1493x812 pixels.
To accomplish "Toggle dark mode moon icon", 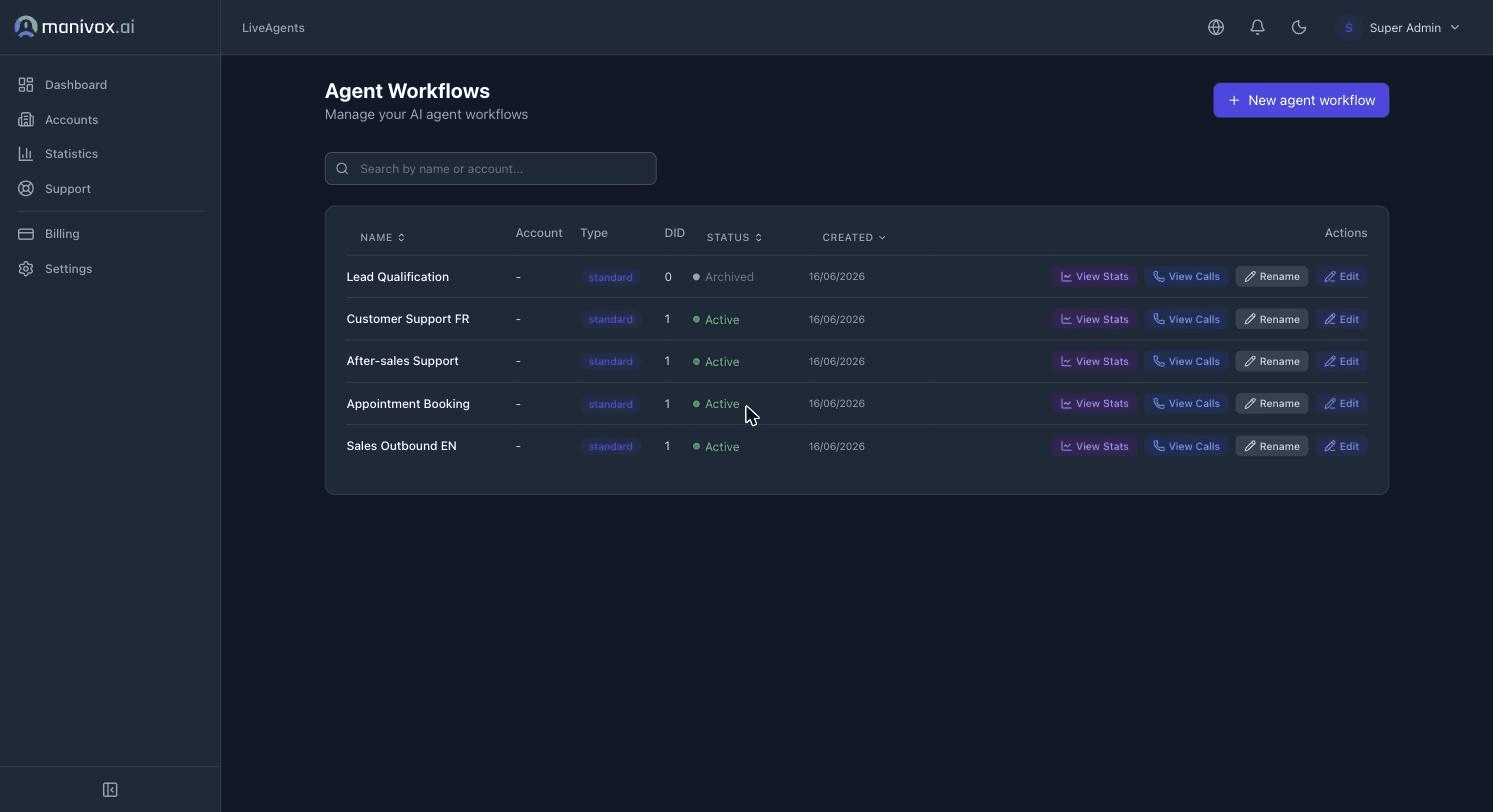I will (x=1299, y=28).
